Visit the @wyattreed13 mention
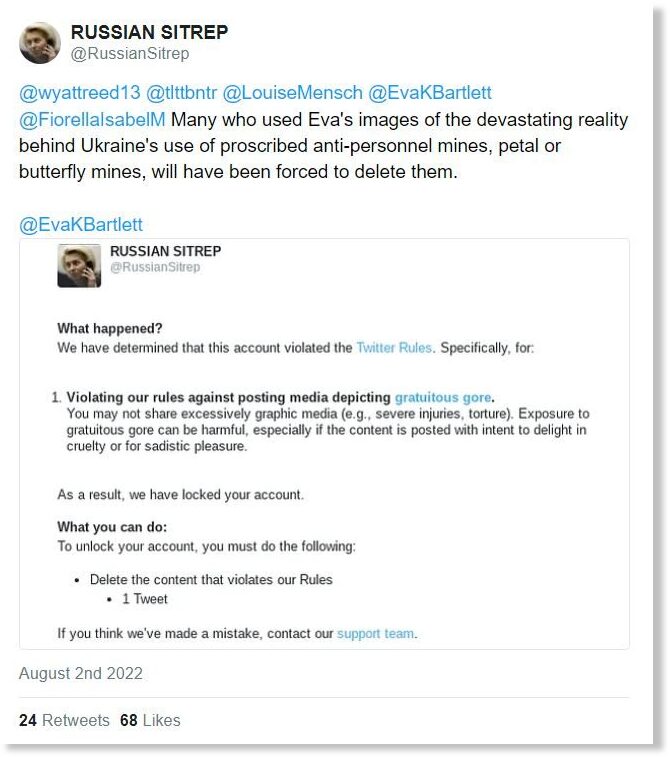This screenshot has height=759, width=670. coord(79,92)
